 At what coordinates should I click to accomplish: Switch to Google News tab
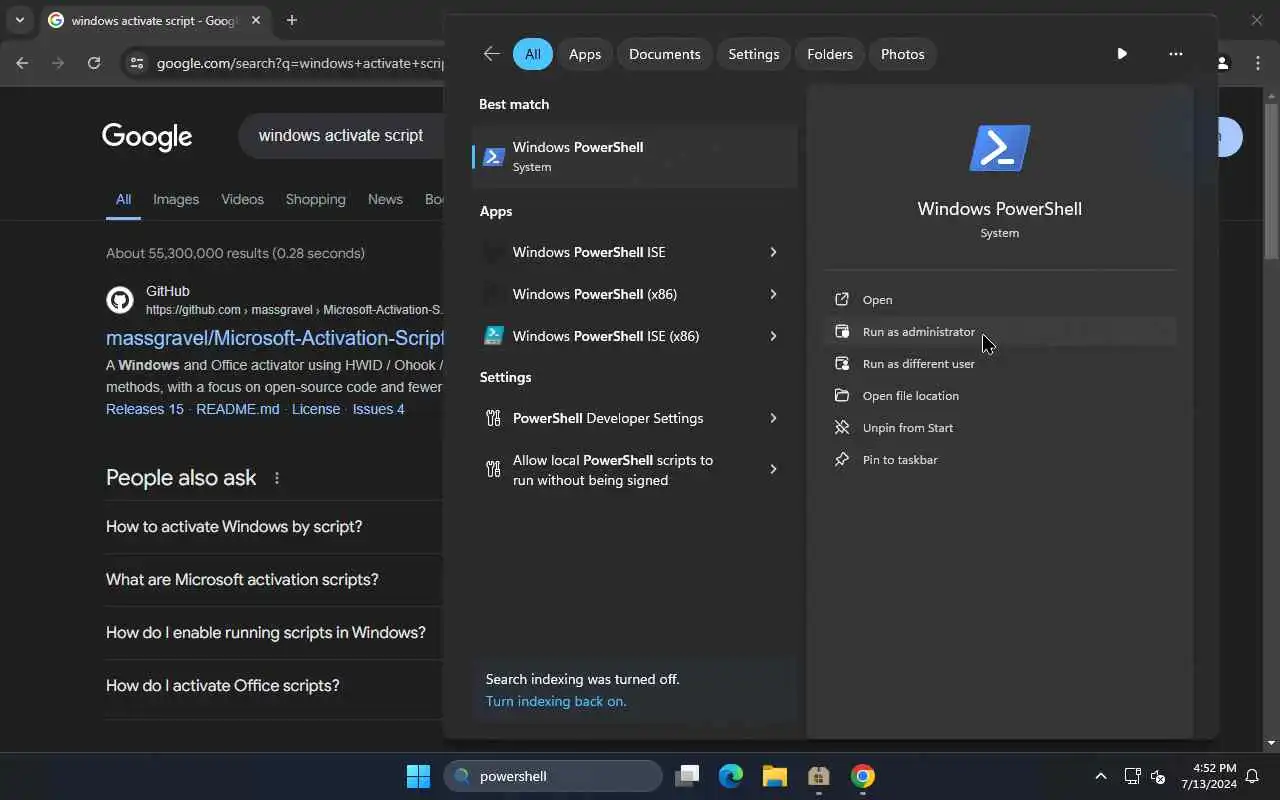click(385, 199)
